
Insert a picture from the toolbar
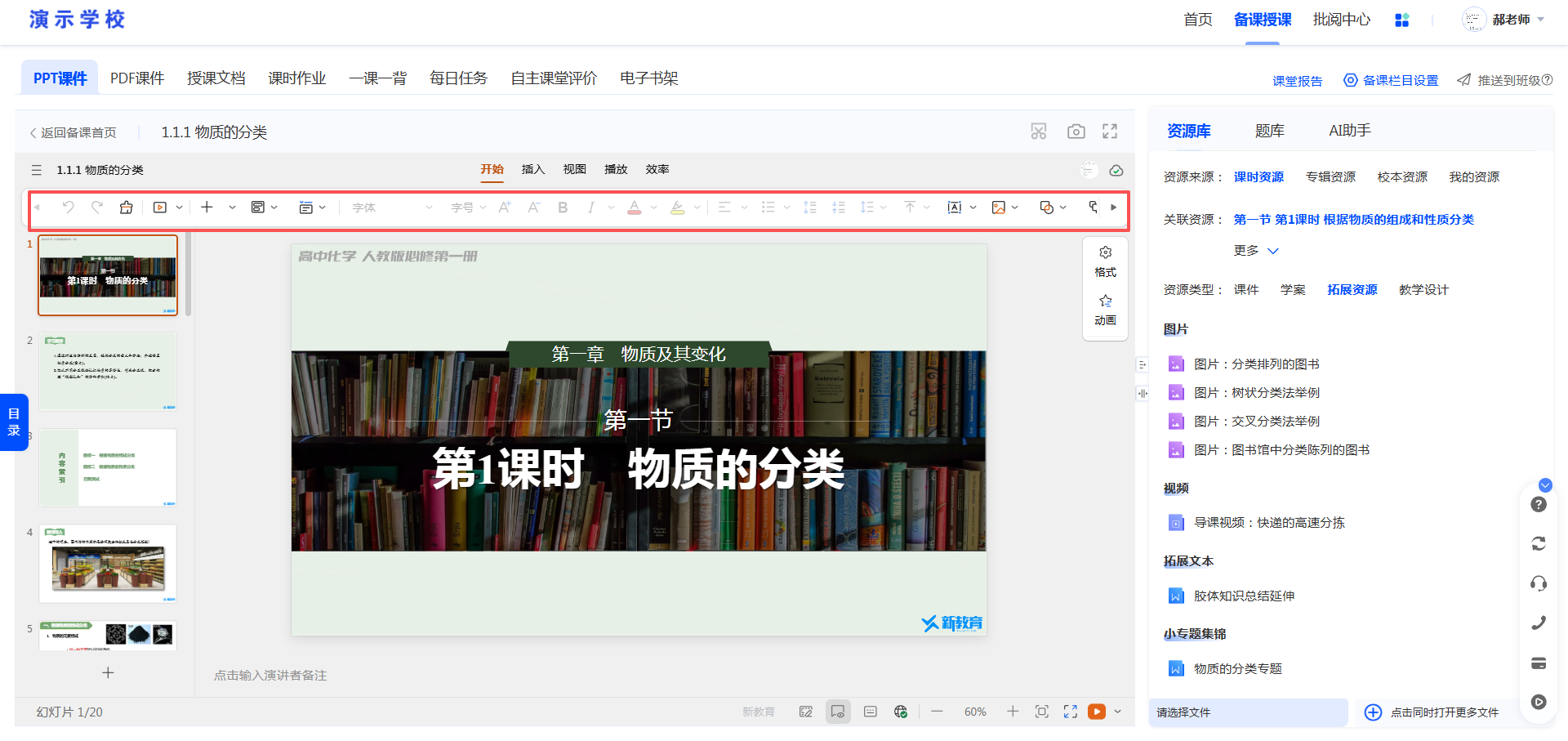click(x=998, y=208)
